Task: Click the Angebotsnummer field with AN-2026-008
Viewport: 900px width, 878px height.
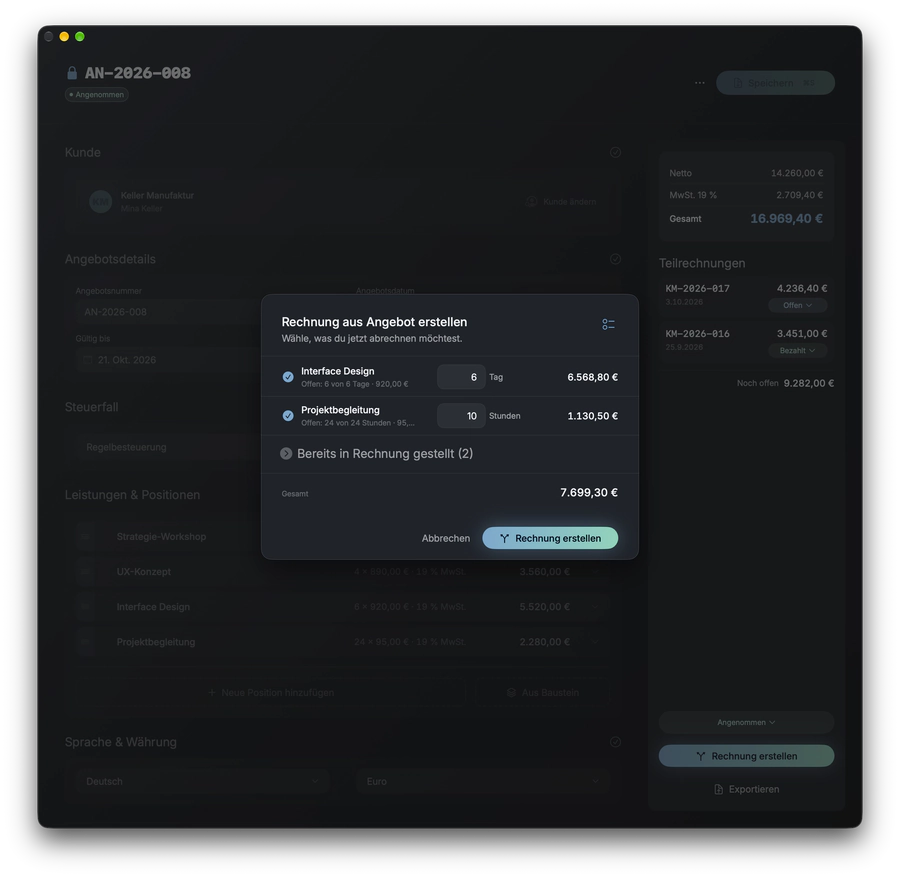Action: [x=169, y=312]
